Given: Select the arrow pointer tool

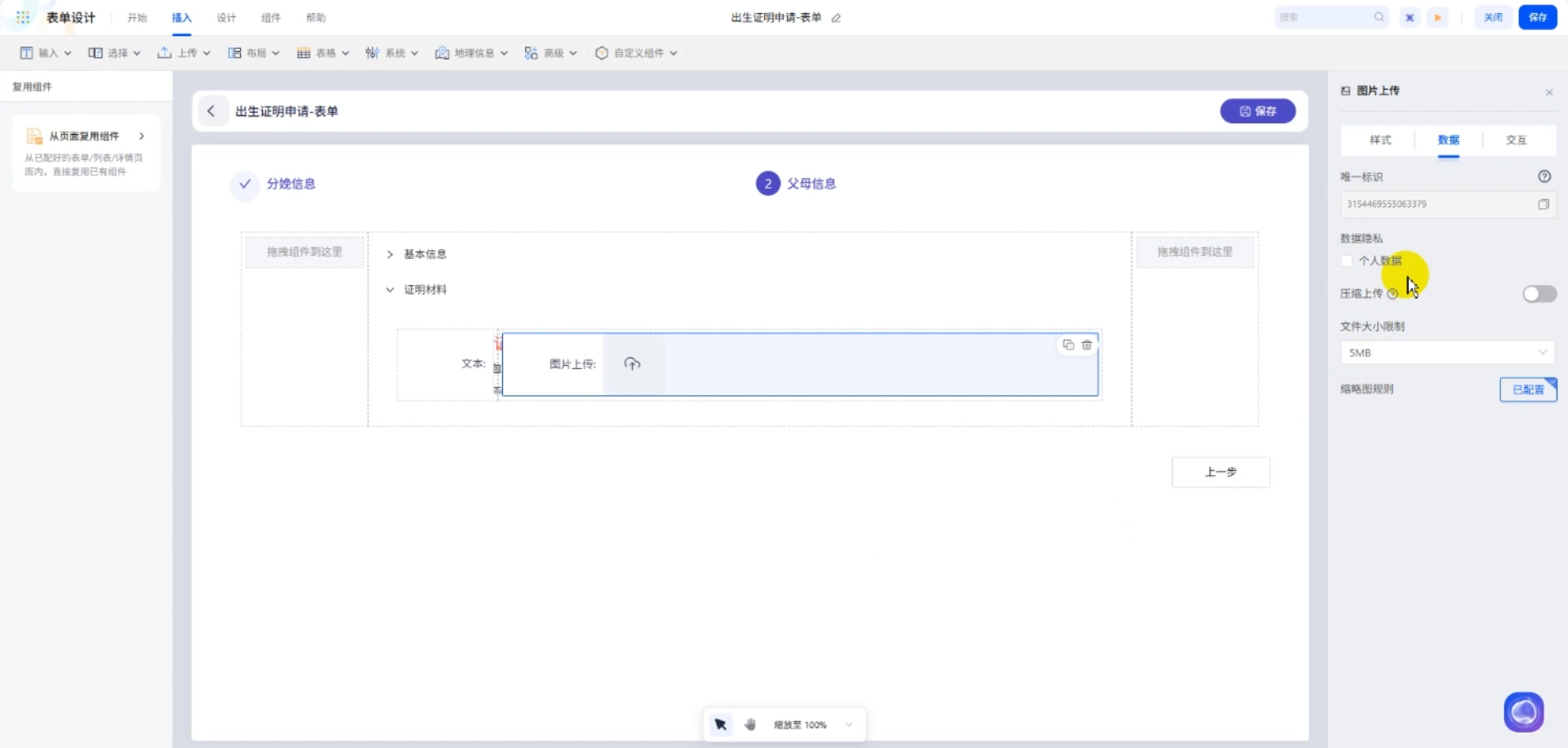Looking at the screenshot, I should [721, 724].
